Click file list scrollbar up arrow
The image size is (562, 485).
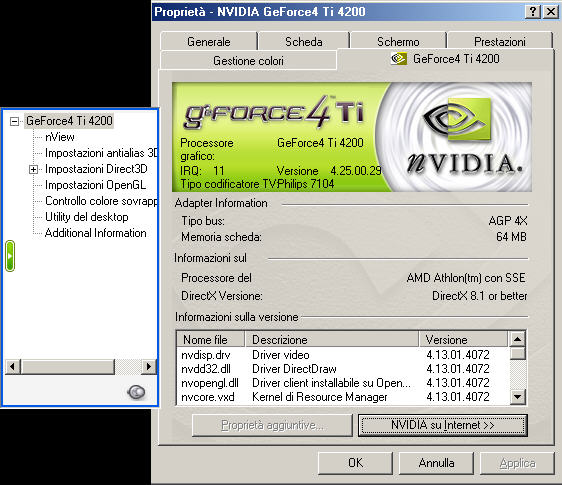click(517, 339)
